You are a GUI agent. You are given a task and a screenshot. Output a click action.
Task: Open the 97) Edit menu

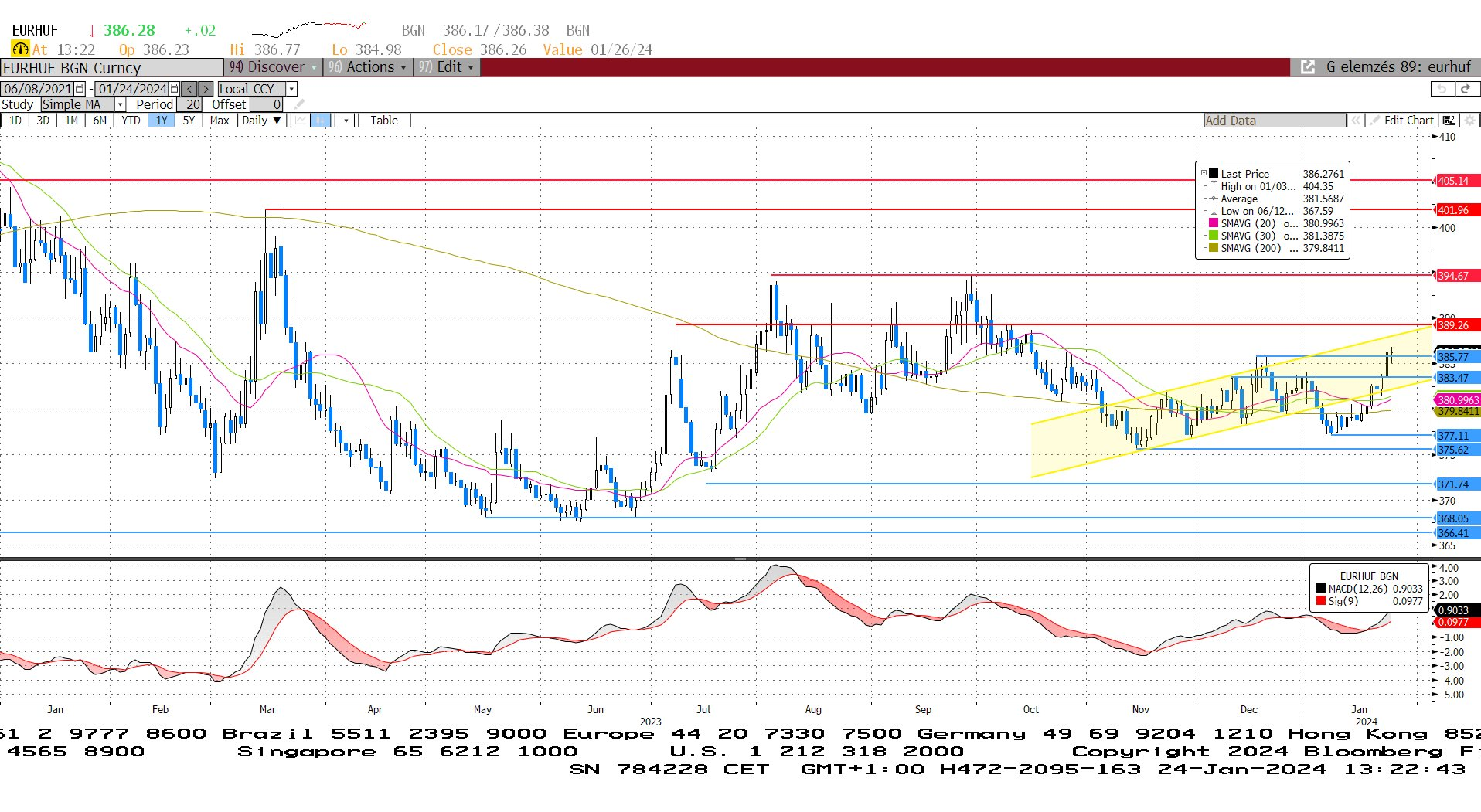[447, 67]
